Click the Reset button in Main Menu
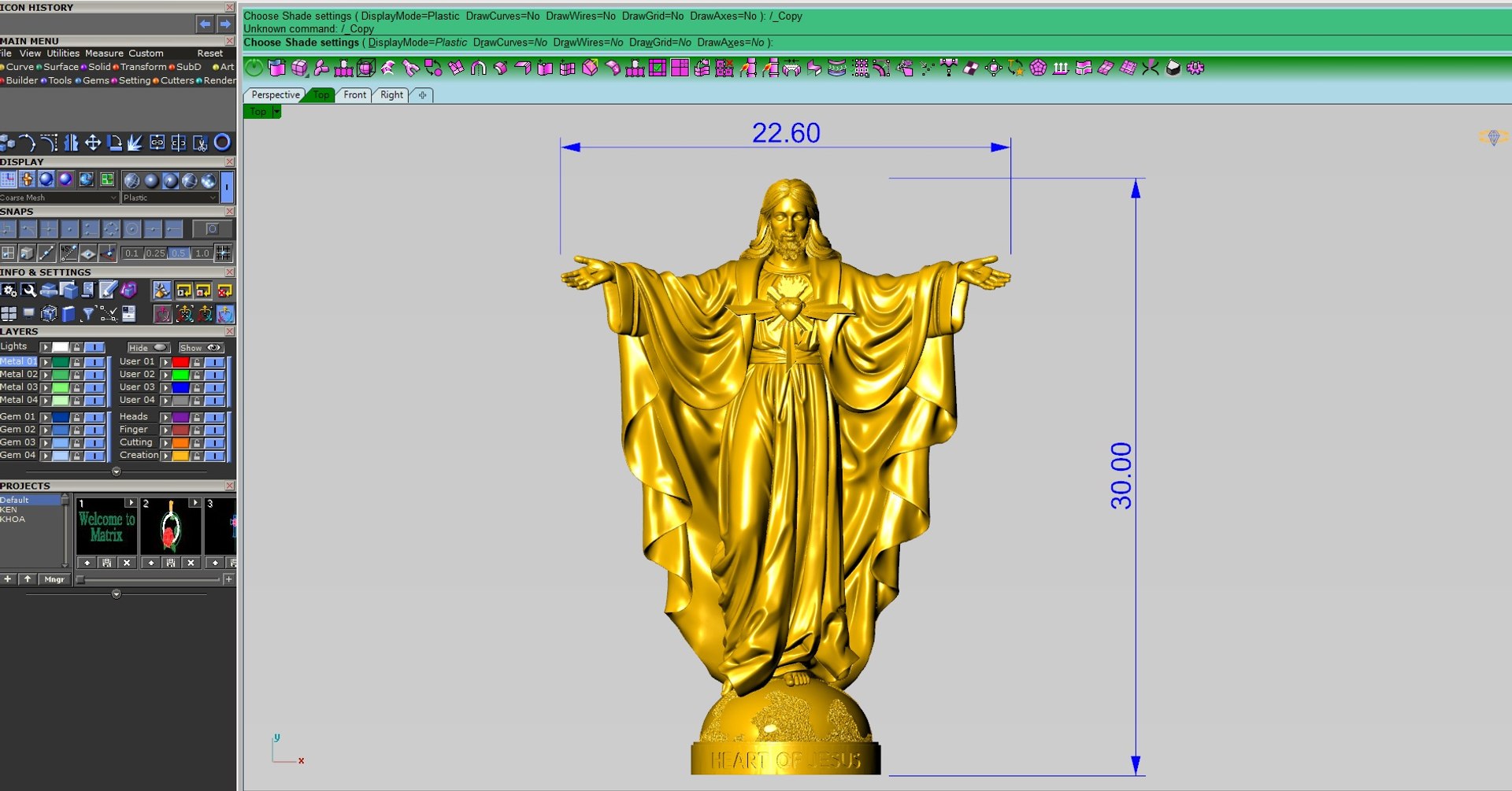1512x791 pixels. (210, 54)
